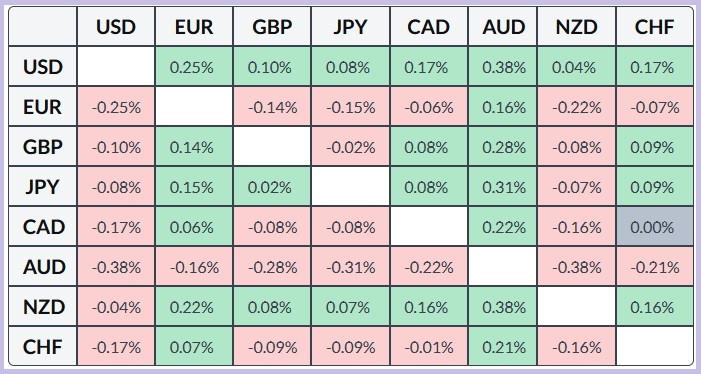Click the AUD row, USD cell -0.38%
701x374 pixels.
click(116, 267)
